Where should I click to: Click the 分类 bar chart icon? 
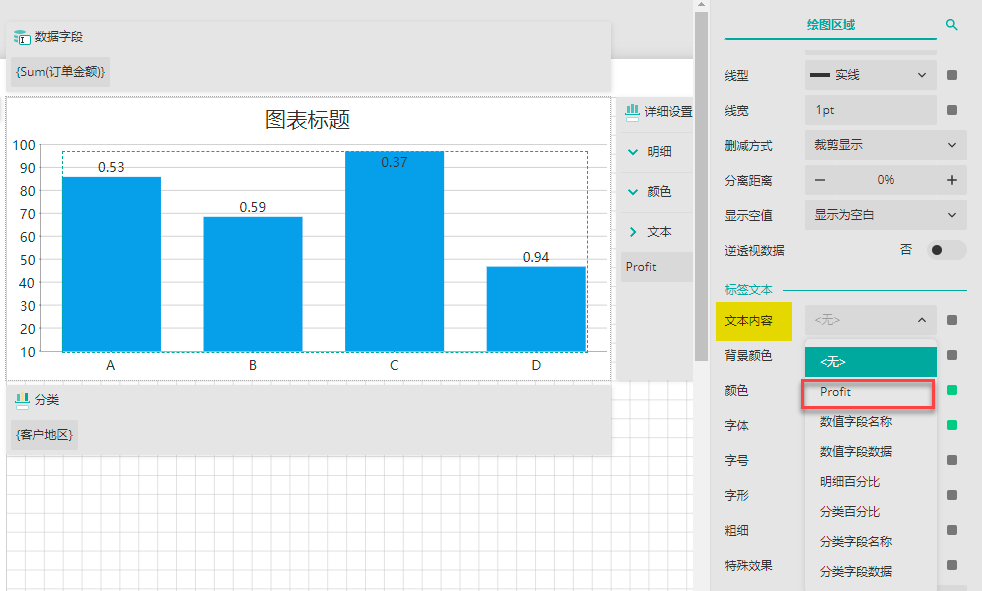pyautogui.click(x=22, y=400)
